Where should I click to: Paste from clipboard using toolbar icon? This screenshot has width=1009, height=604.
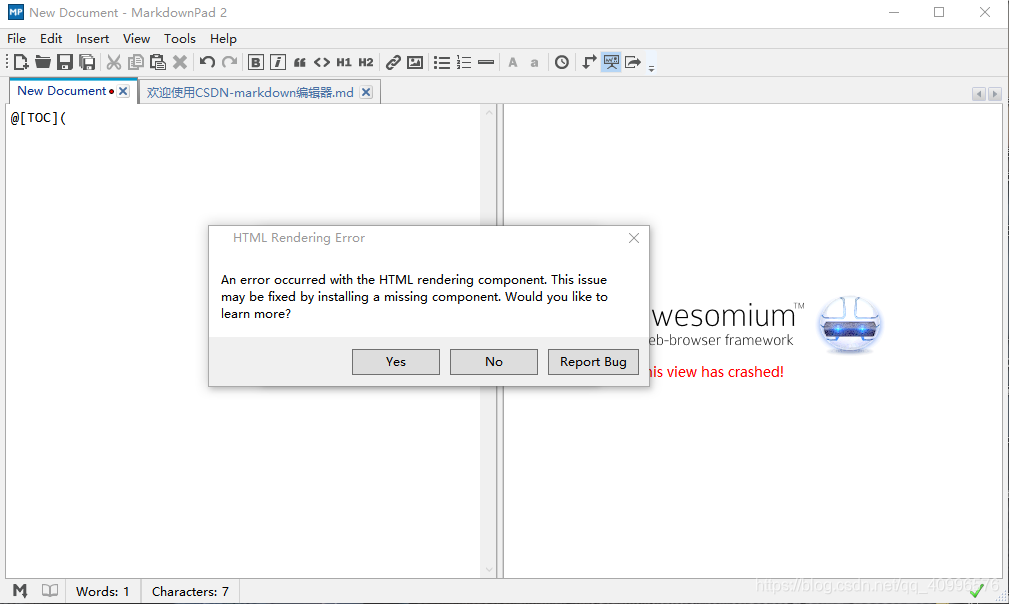click(158, 62)
